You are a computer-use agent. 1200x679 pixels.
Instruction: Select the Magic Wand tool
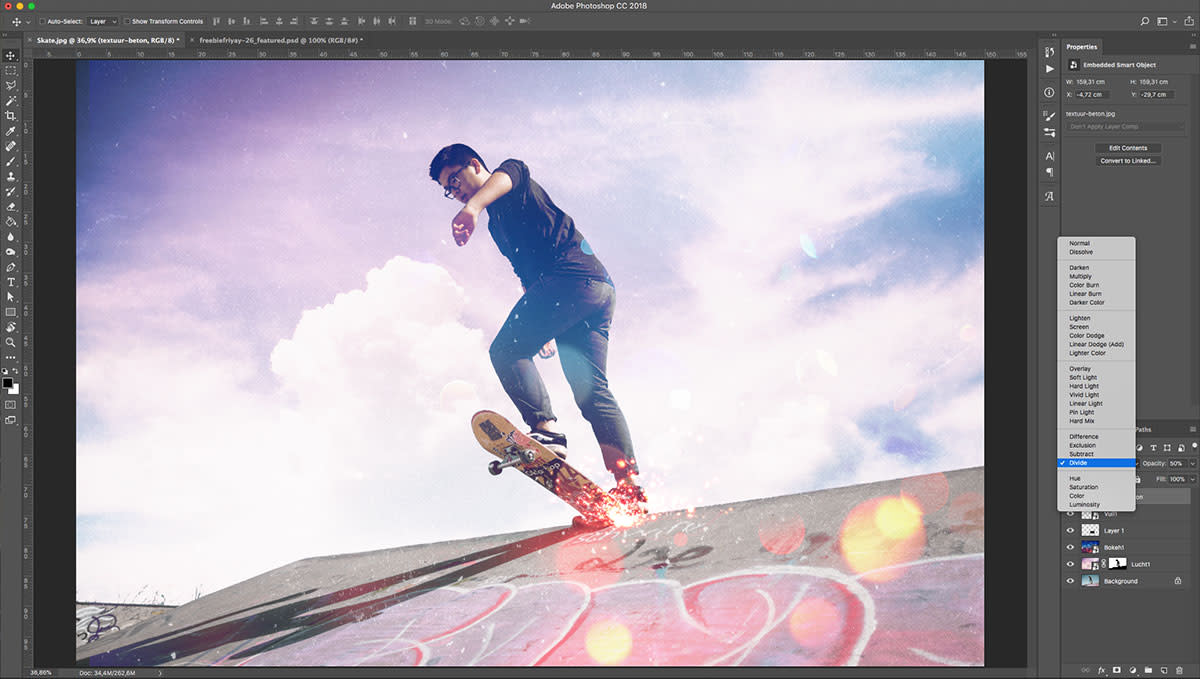point(11,101)
